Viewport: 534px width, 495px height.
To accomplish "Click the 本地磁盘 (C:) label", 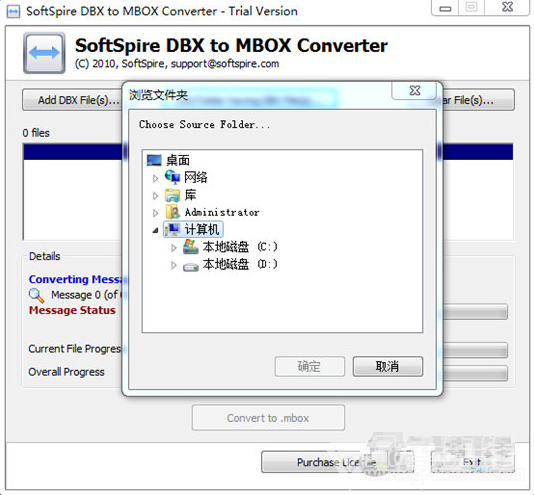I will pos(240,247).
